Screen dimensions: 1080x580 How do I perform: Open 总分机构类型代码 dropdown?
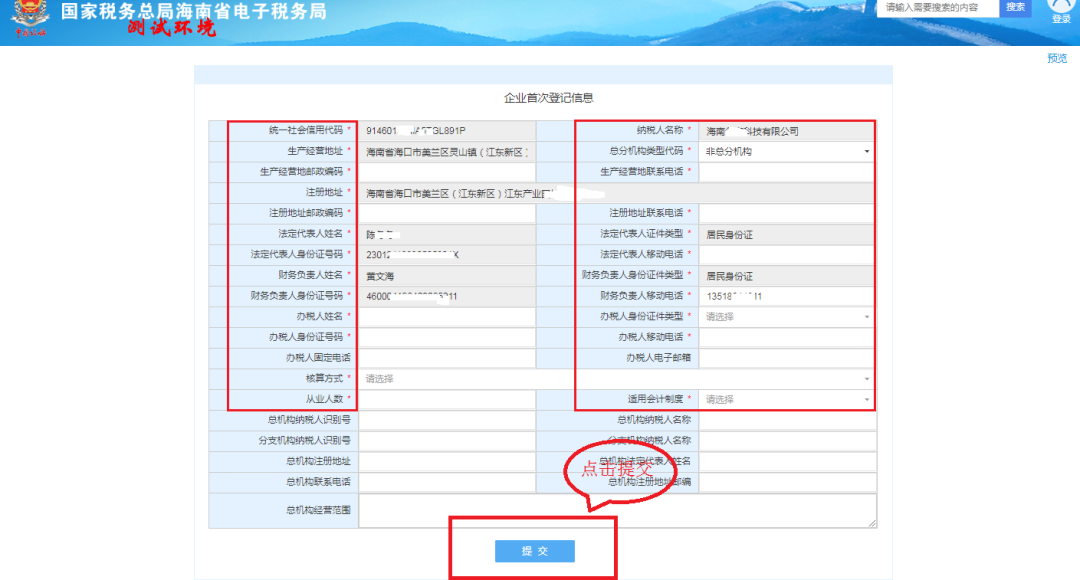(787, 152)
